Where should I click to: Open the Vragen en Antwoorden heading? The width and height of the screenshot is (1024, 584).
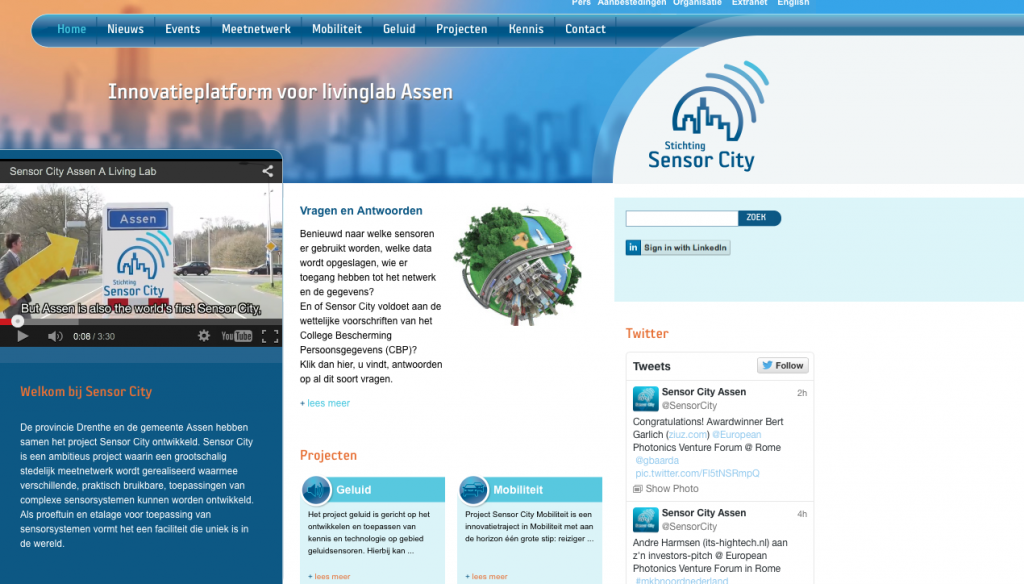point(361,210)
